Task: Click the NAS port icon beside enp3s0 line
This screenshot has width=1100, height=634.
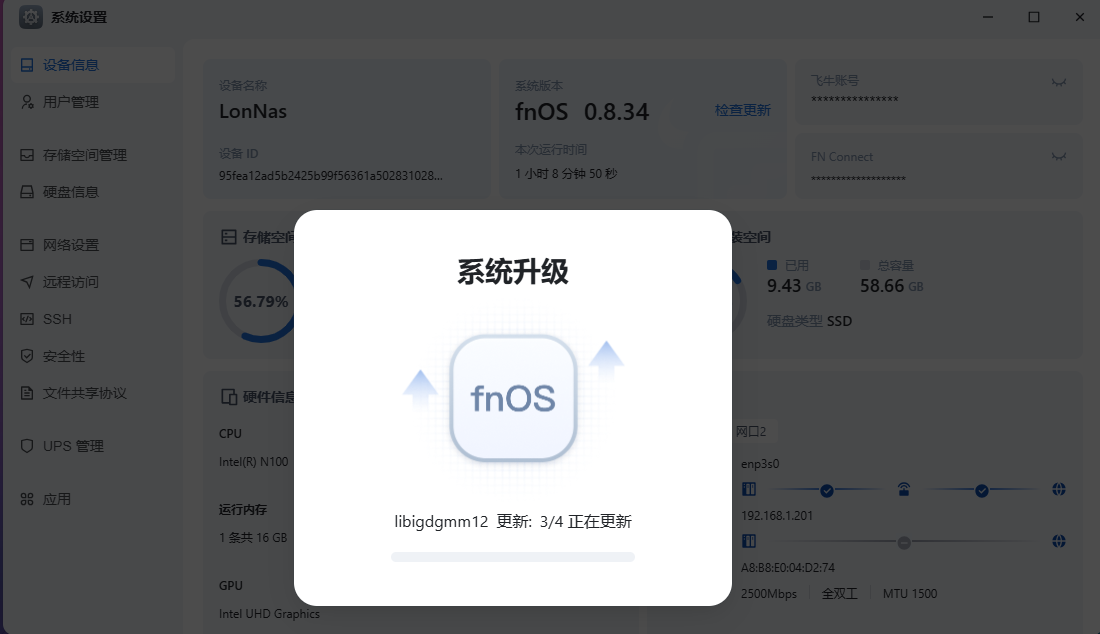Action: pos(749,489)
